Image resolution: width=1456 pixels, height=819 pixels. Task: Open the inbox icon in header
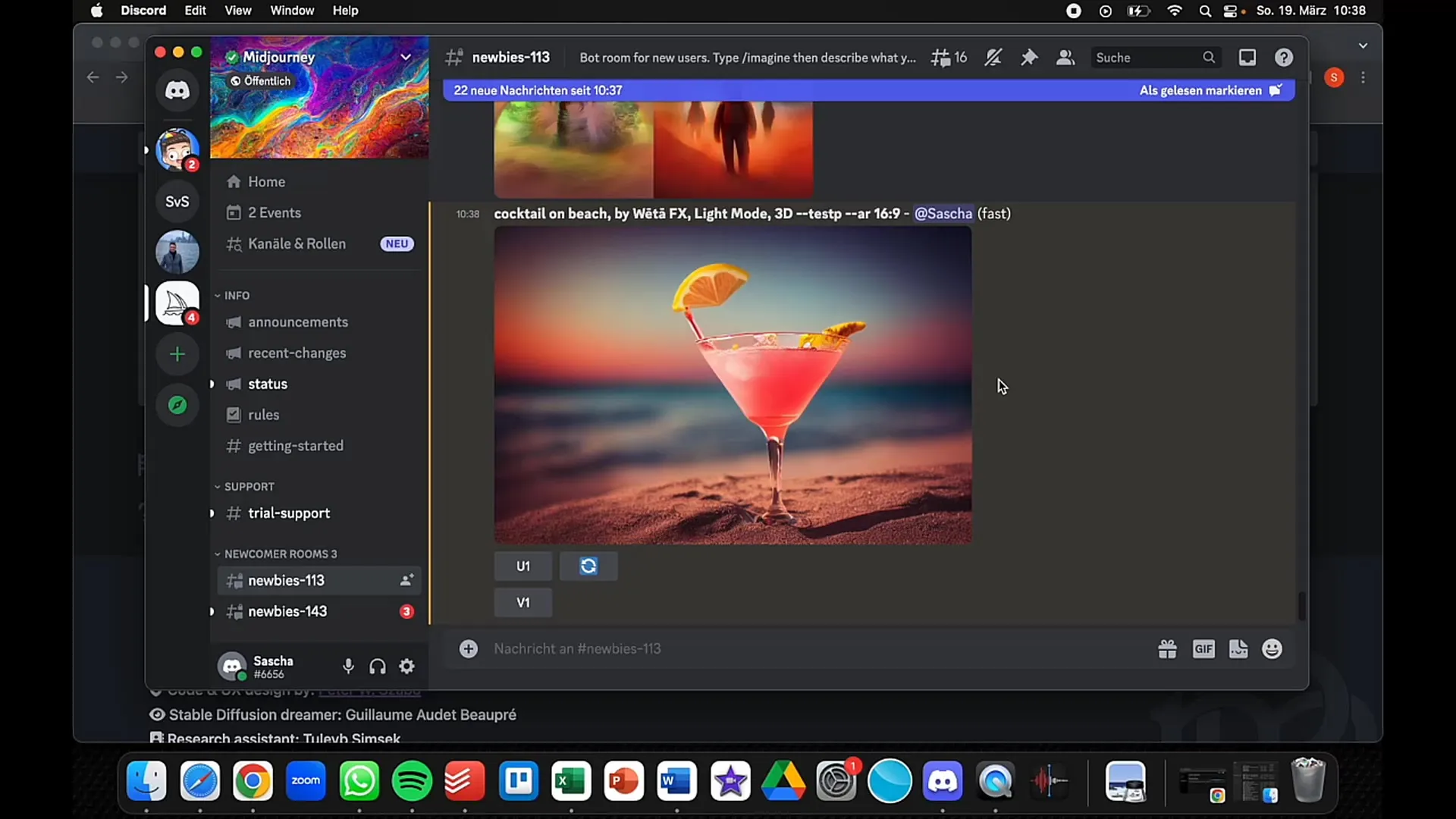1247,58
